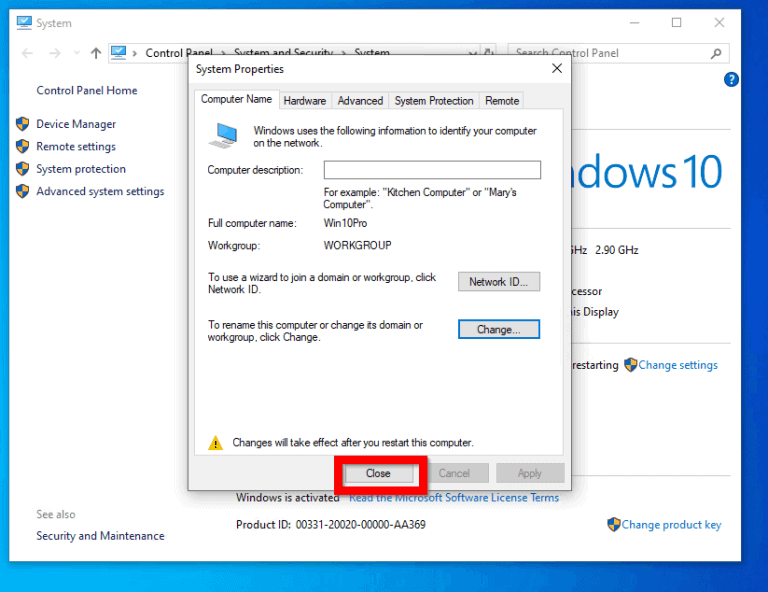The height and width of the screenshot is (592, 768).
Task: Click the System window title icon
Action: (24, 23)
